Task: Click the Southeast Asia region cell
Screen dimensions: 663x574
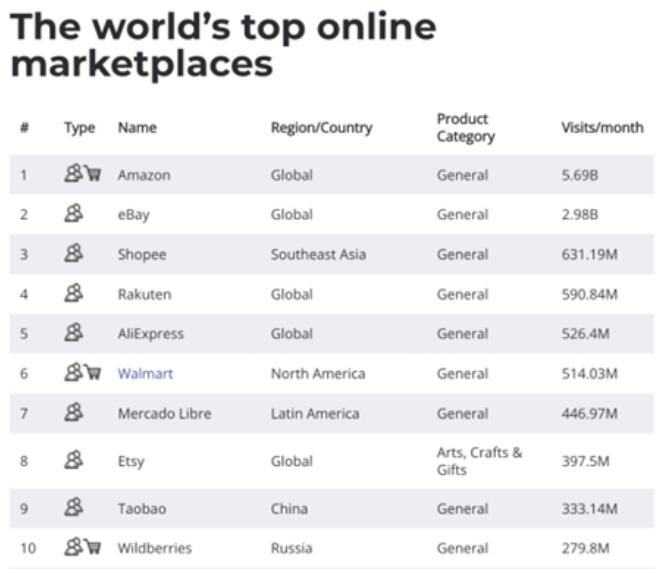Action: (x=318, y=254)
